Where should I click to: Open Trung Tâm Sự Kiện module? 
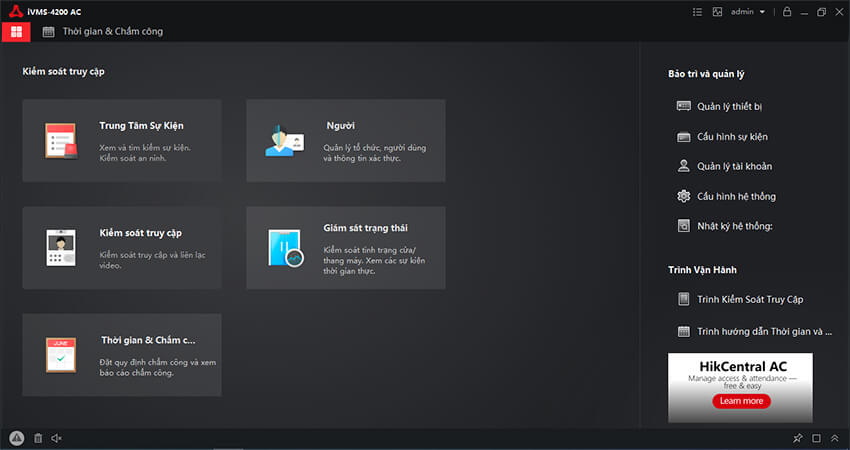[x=121, y=141]
